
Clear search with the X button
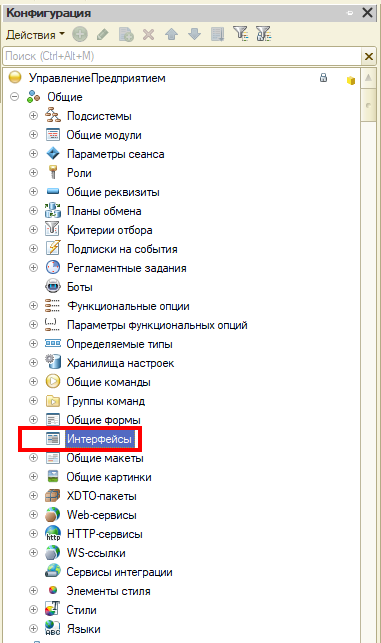click(368, 56)
